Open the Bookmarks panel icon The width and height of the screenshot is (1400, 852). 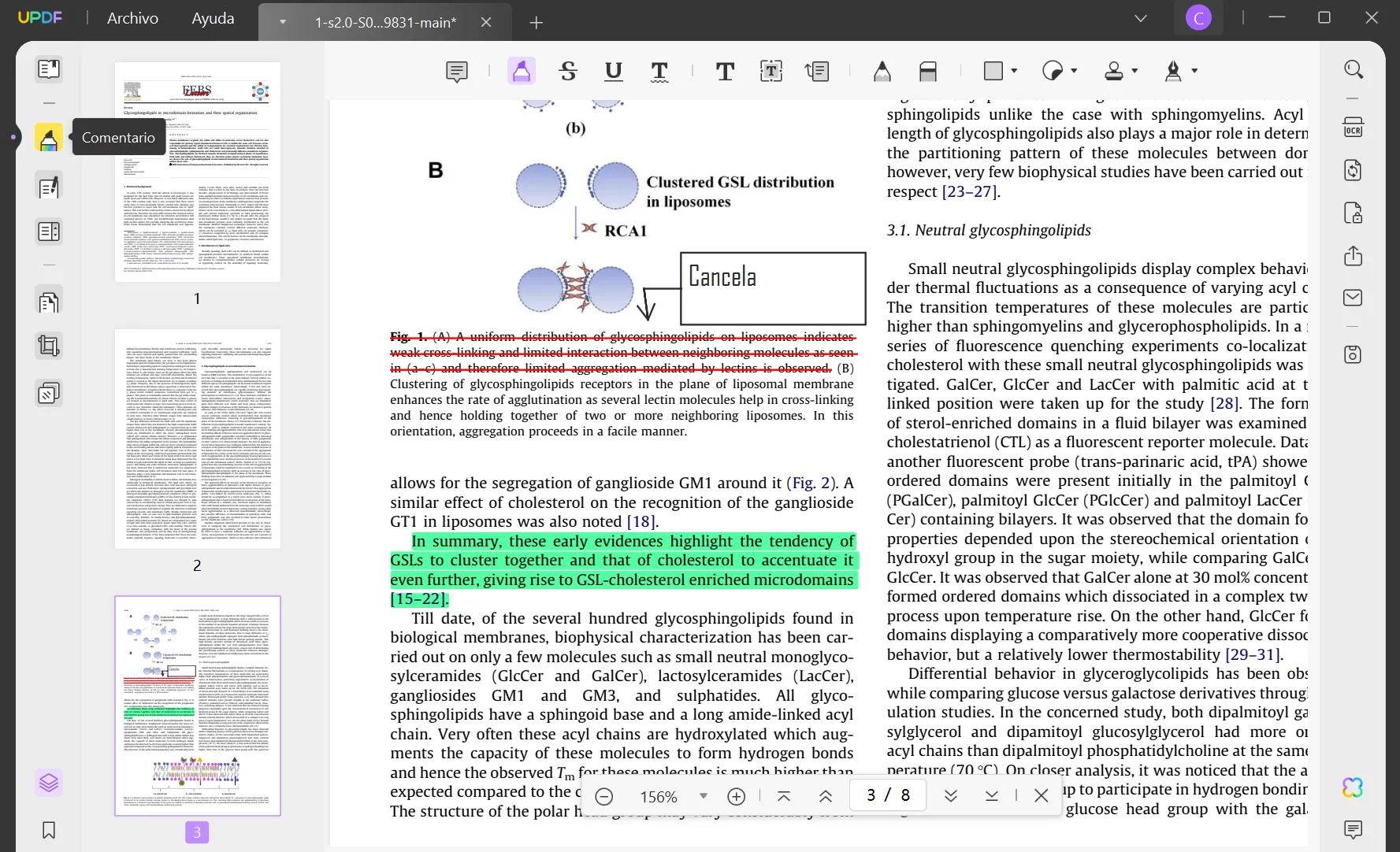[x=49, y=830]
